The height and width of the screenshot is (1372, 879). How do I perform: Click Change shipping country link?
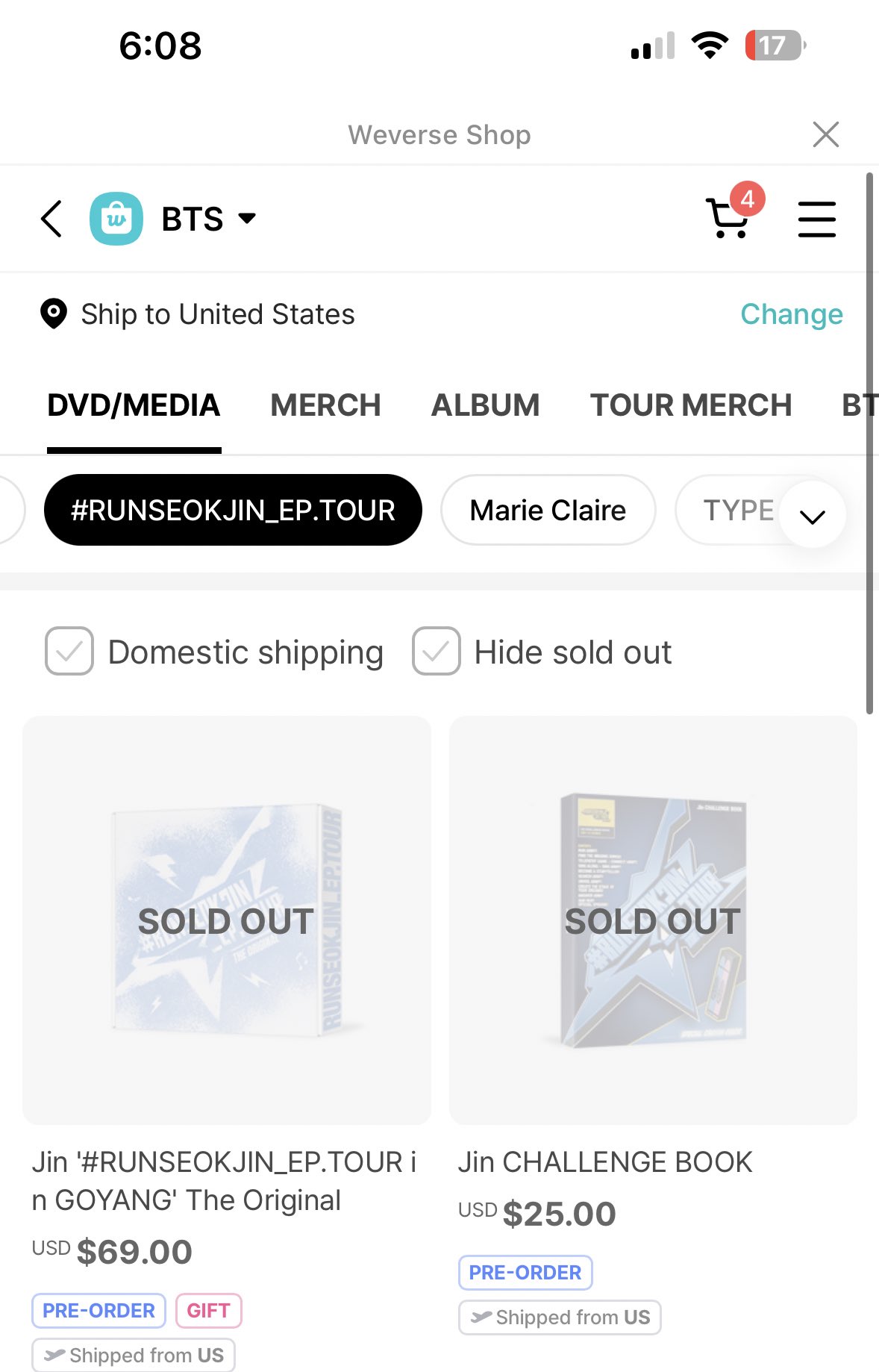click(791, 314)
